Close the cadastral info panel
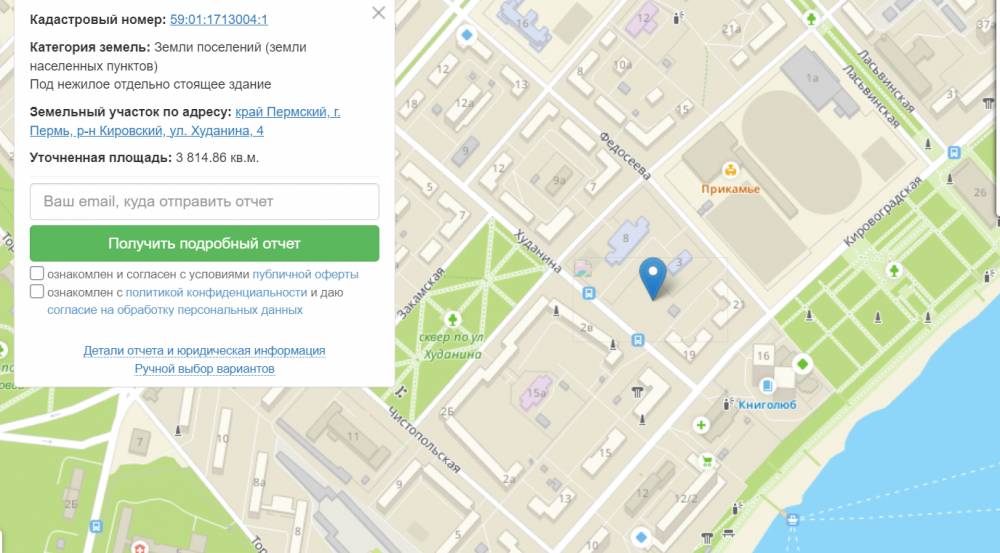This screenshot has height=553, width=1000. coord(378,13)
